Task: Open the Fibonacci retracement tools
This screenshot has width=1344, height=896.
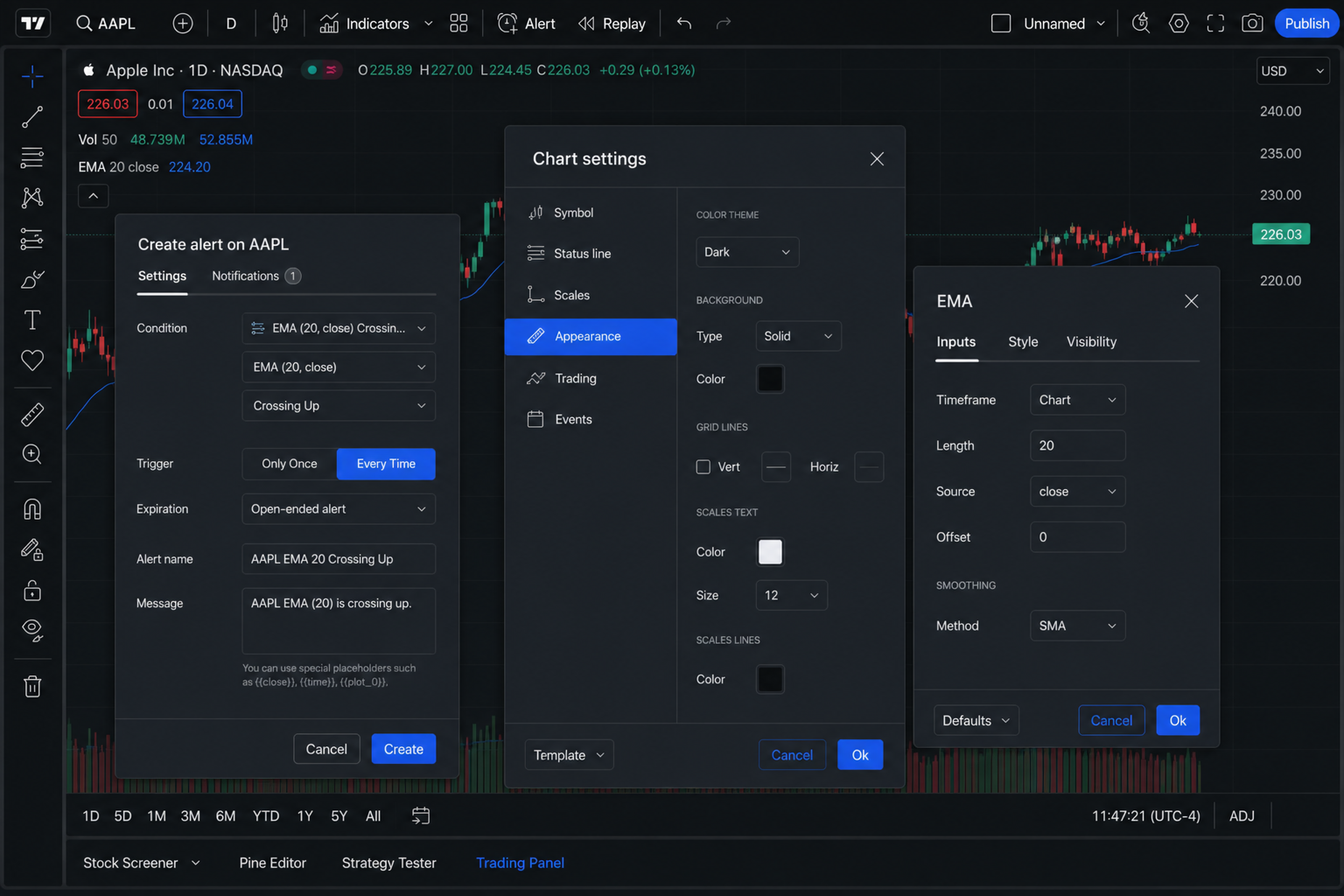Action: tap(32, 157)
